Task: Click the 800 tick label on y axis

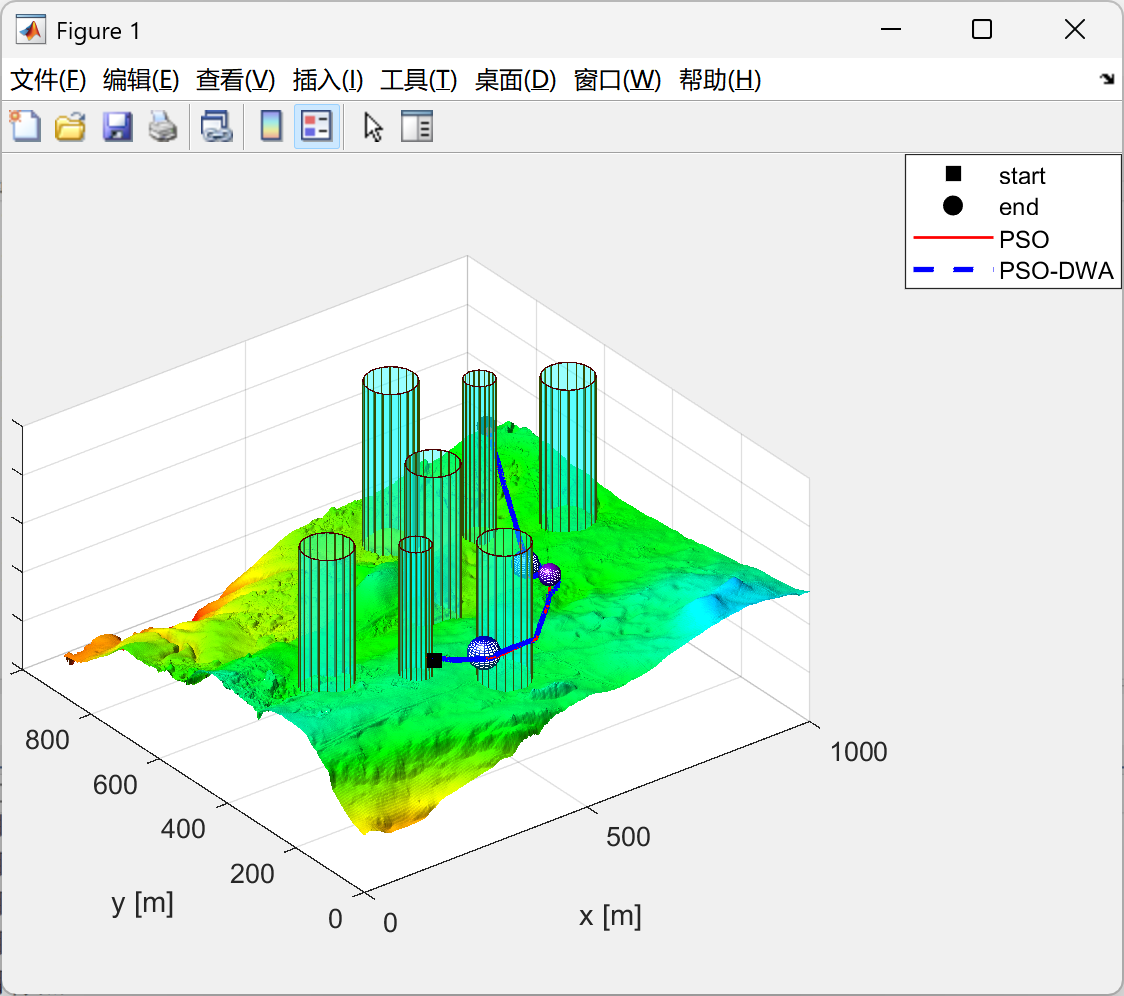Action: (47, 740)
